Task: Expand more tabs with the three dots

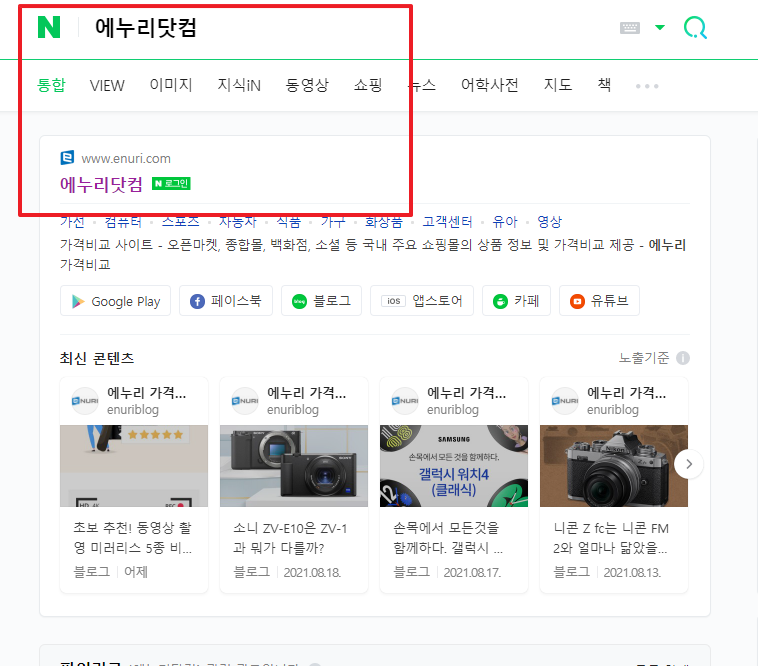Action: (x=647, y=86)
